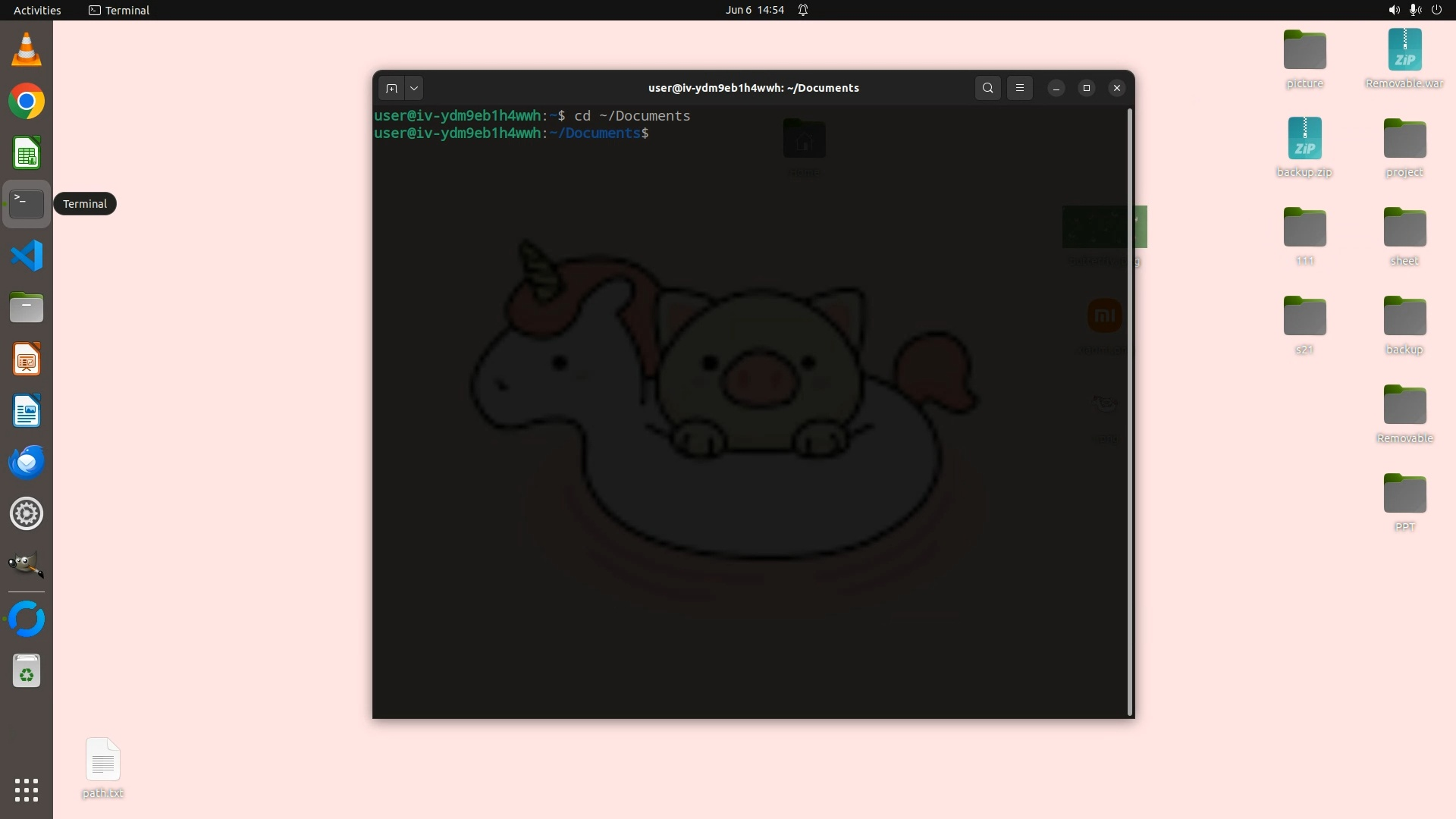Screen dimensions: 1456x819
Task: Expand the new tab dropdown arrow
Action: pyautogui.click(x=414, y=88)
